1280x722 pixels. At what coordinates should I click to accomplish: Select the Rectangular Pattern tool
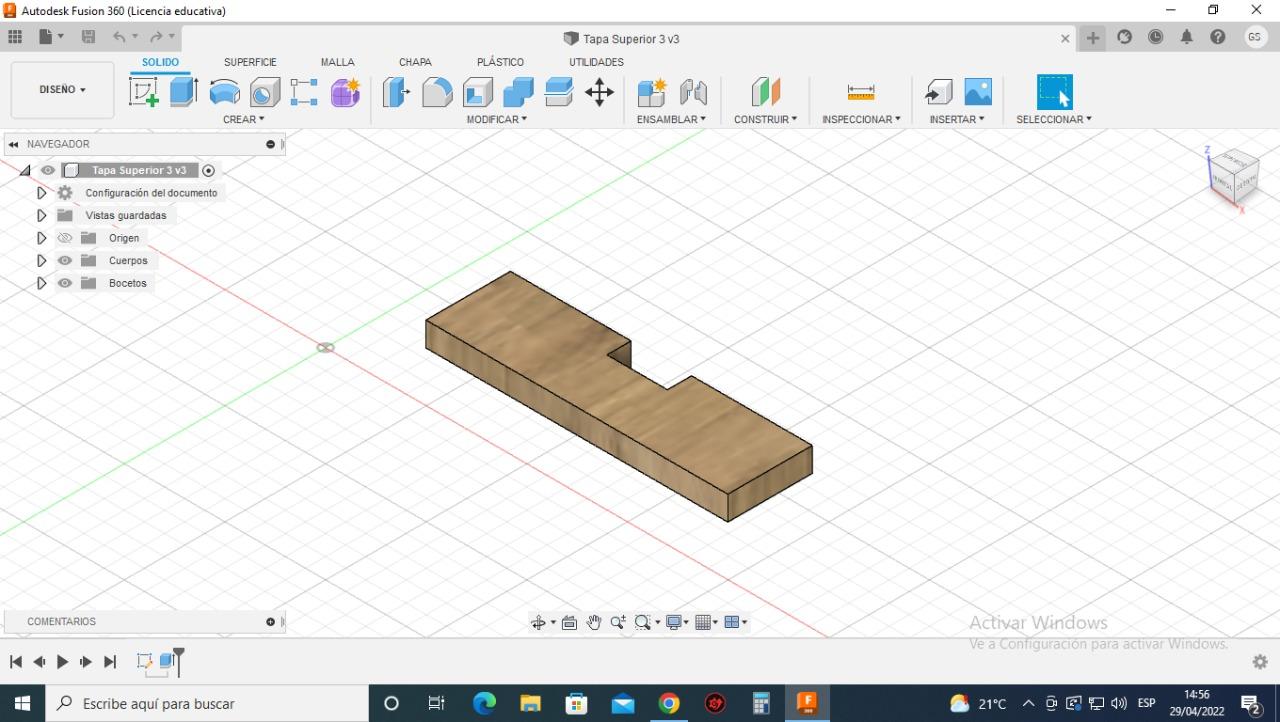304,92
